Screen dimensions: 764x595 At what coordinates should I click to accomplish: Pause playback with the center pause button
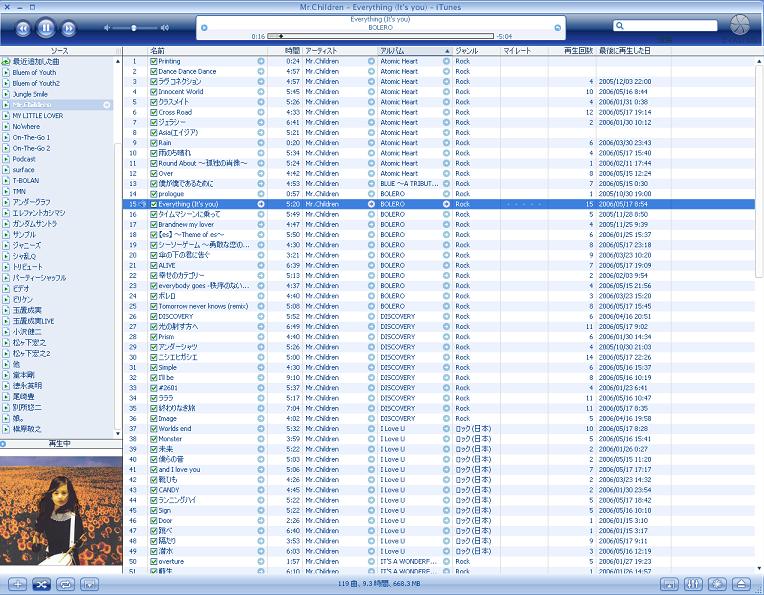click(x=46, y=27)
